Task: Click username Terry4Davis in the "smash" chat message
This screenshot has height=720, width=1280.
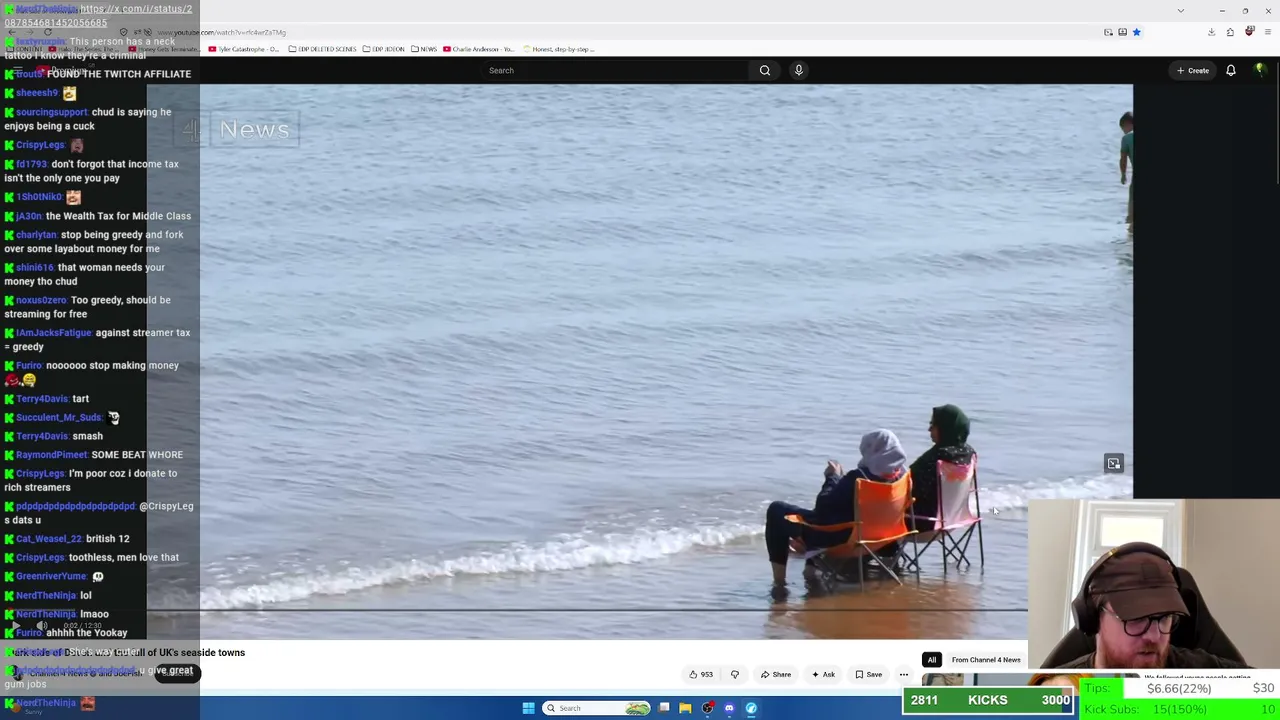Action: [41, 436]
